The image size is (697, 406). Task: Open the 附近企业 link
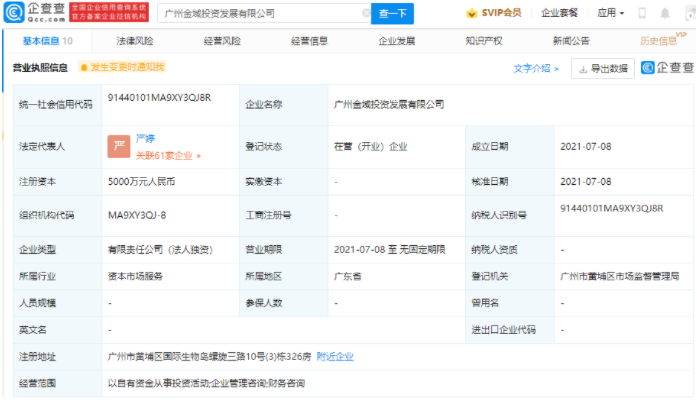coord(335,357)
